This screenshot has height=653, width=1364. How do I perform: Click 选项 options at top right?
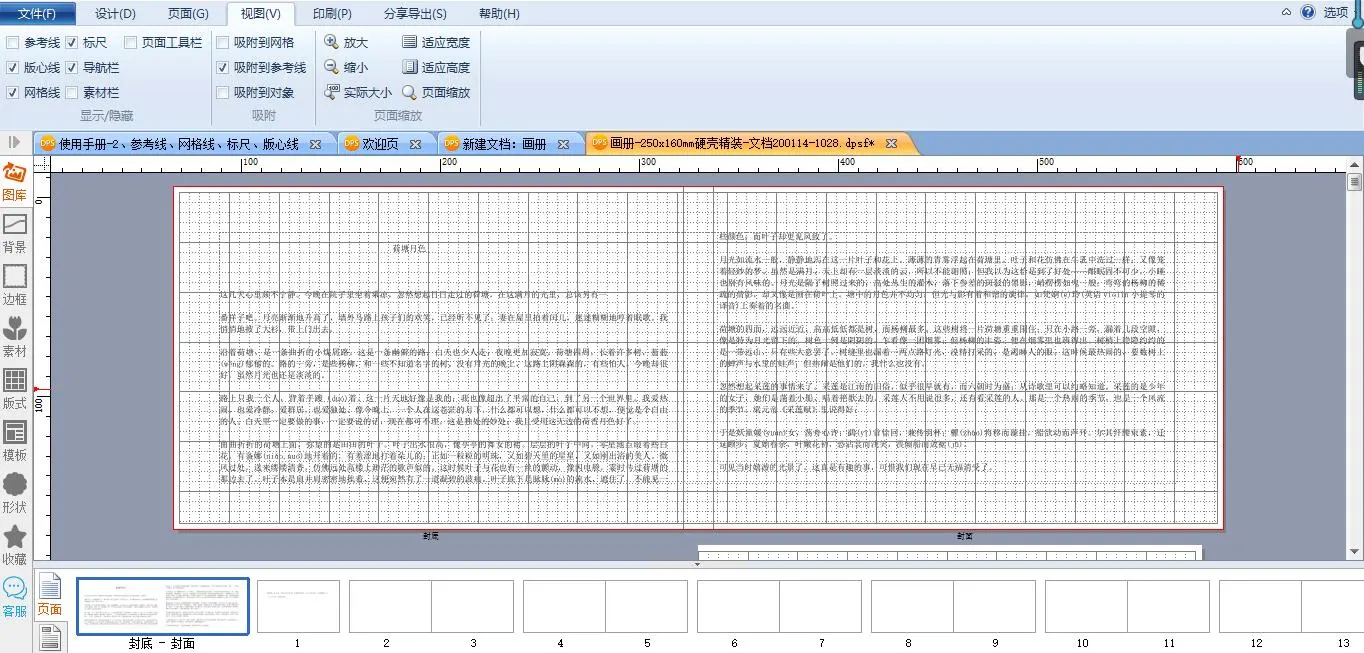coord(1336,13)
